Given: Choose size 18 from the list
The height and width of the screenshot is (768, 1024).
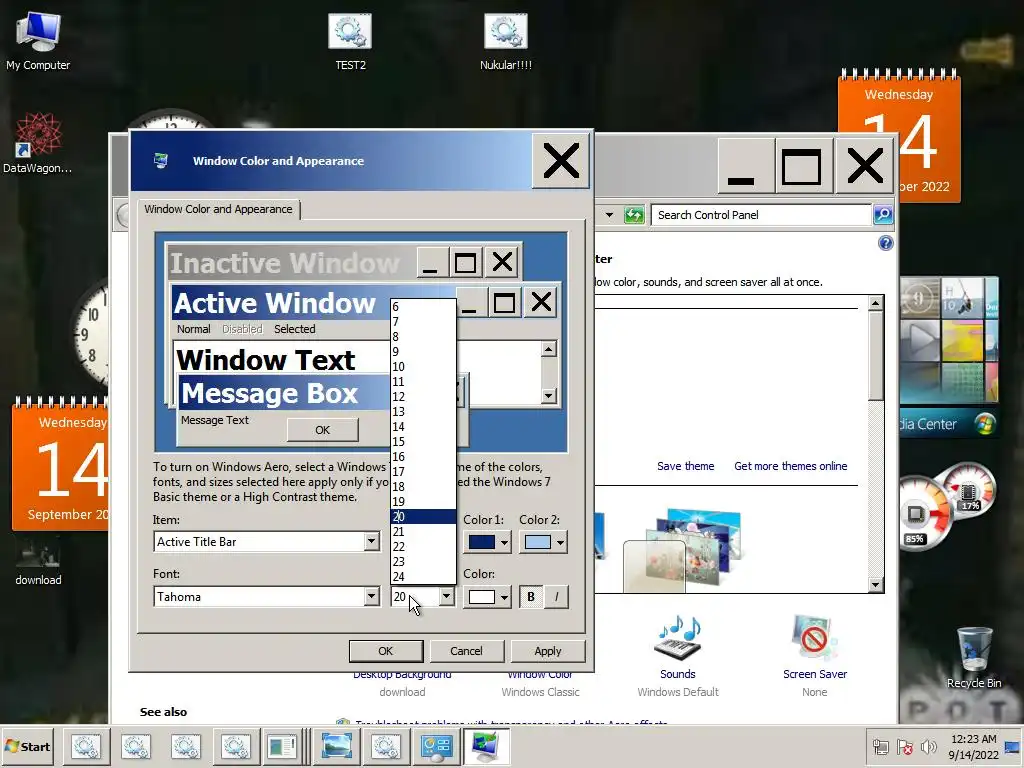Looking at the screenshot, I should (423, 487).
